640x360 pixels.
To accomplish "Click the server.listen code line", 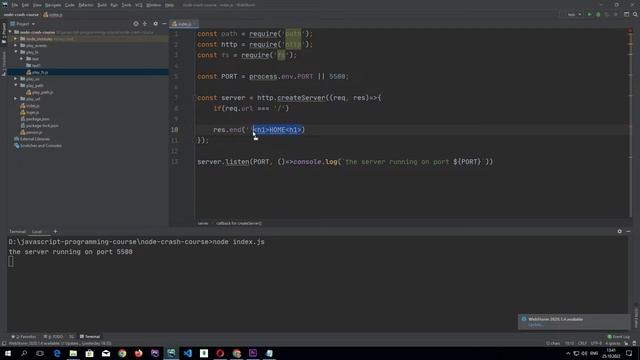I will 345,162.
